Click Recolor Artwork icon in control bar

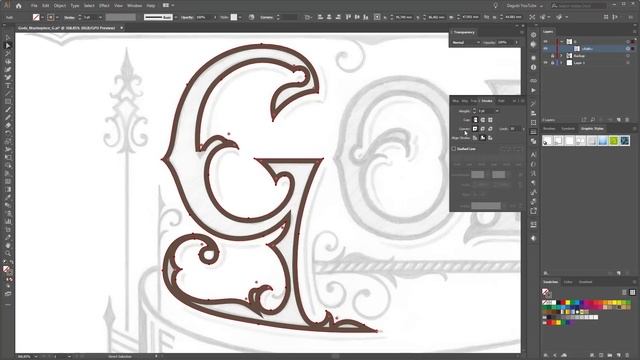(x=251, y=17)
